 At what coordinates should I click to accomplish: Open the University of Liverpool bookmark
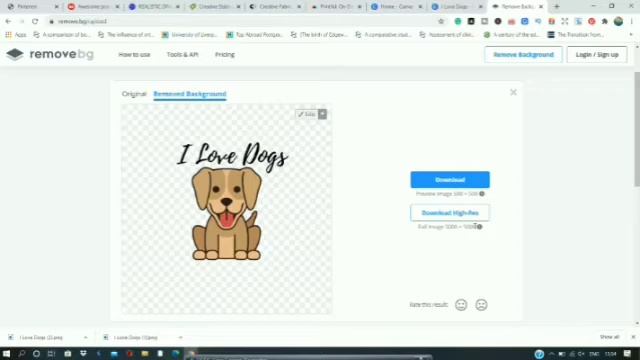189,35
